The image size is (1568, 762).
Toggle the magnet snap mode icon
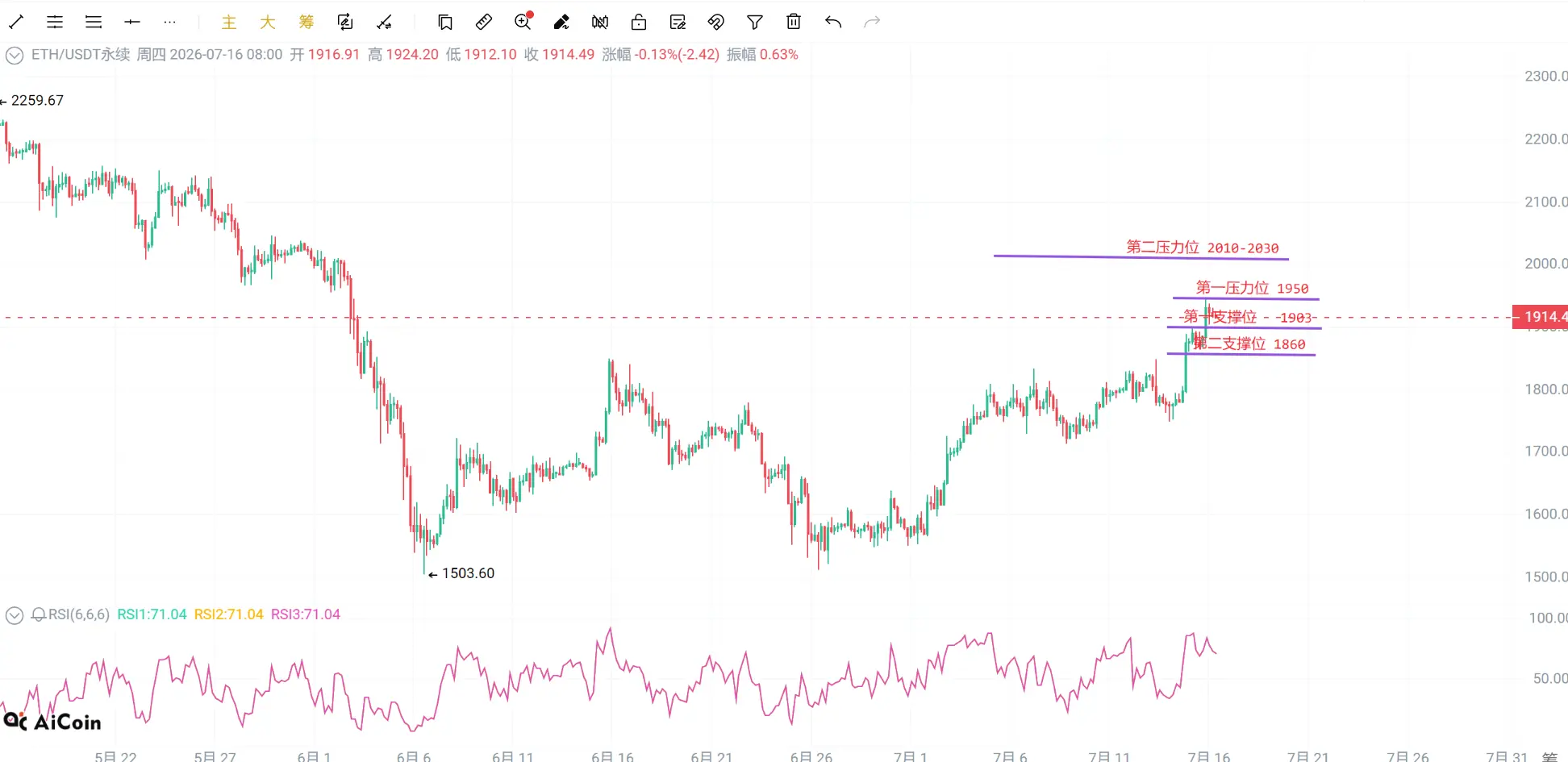tap(716, 22)
